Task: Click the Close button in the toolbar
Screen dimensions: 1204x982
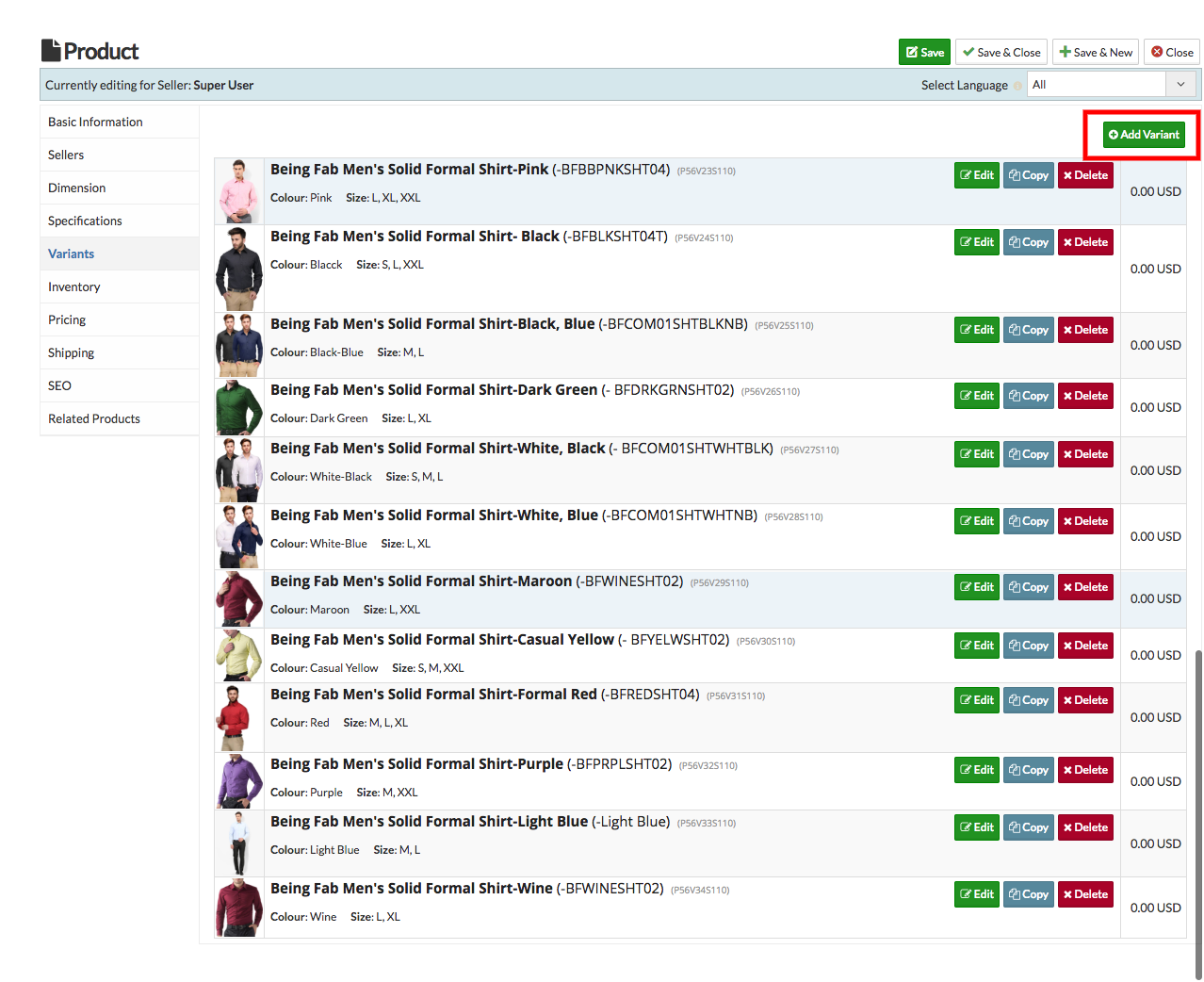Action: point(1172,53)
